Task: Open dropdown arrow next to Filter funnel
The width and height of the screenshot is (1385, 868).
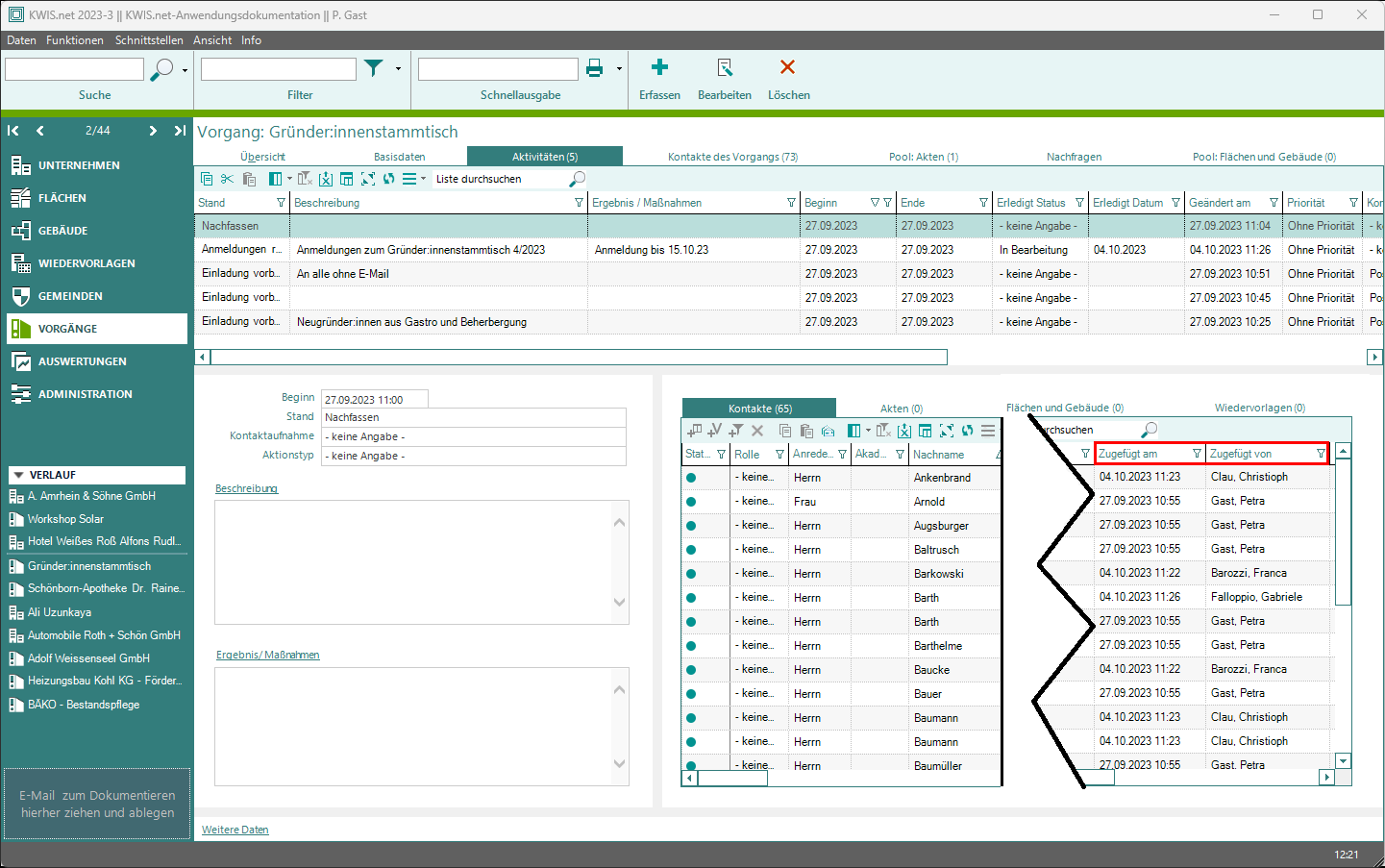Action: 398,69
